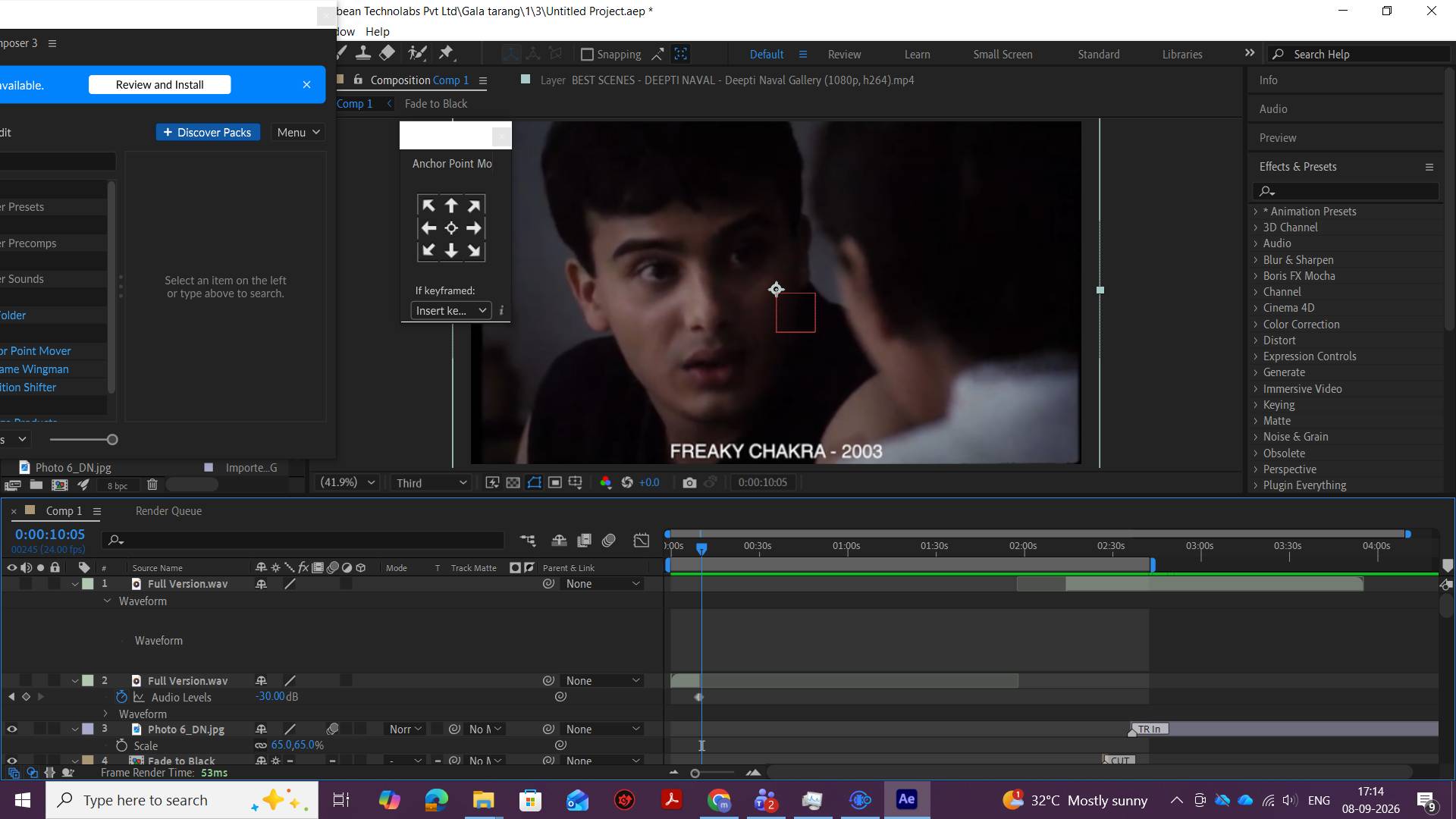Click the top-left anchor point arrow
Viewport: 1456px width, 819px height.
click(428, 206)
